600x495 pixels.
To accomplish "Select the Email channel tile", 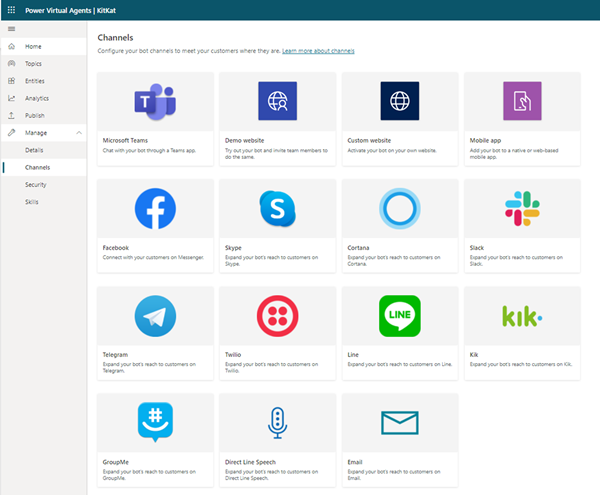I will pyautogui.click(x=399, y=424).
